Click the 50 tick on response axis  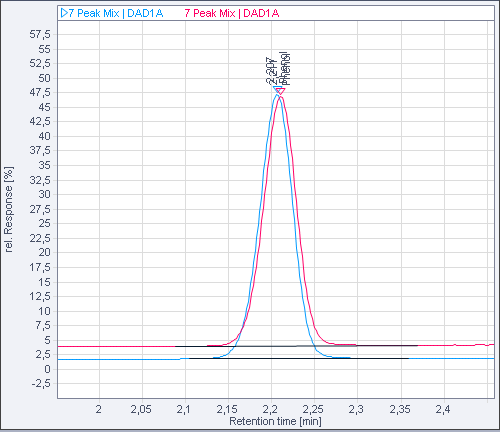[x=45, y=78]
